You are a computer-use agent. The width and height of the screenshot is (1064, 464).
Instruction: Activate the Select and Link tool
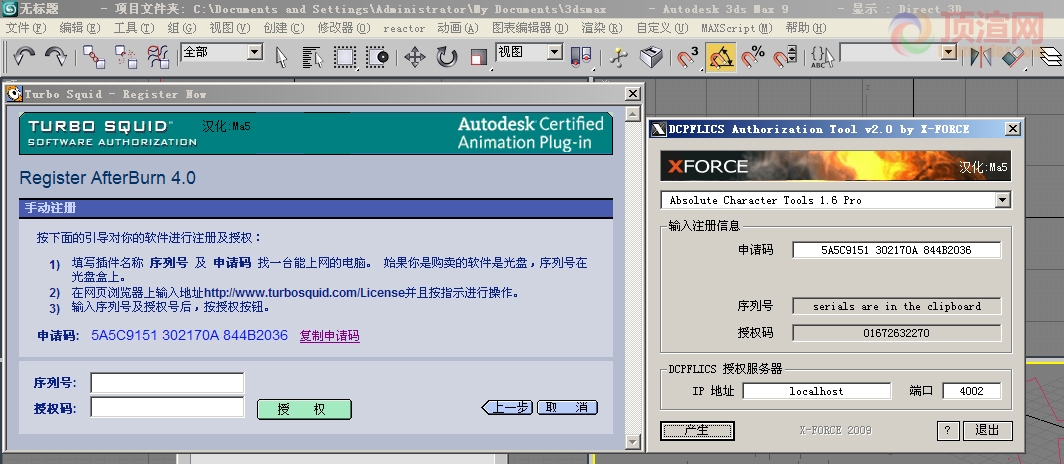click(94, 56)
